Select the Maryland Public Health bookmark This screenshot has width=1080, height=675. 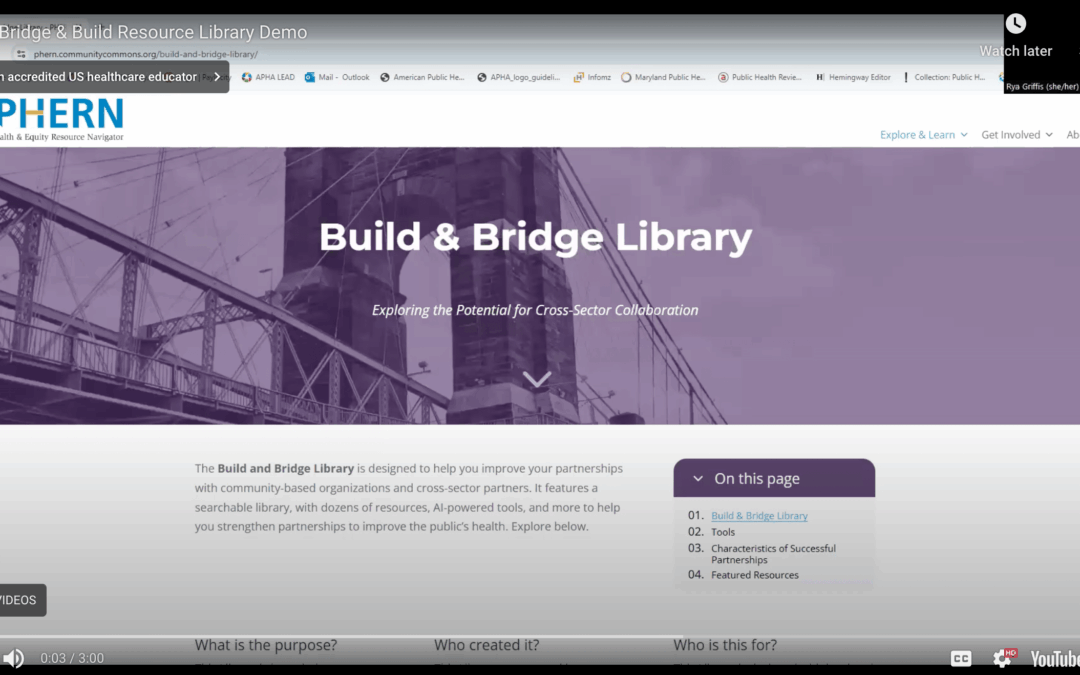(663, 77)
